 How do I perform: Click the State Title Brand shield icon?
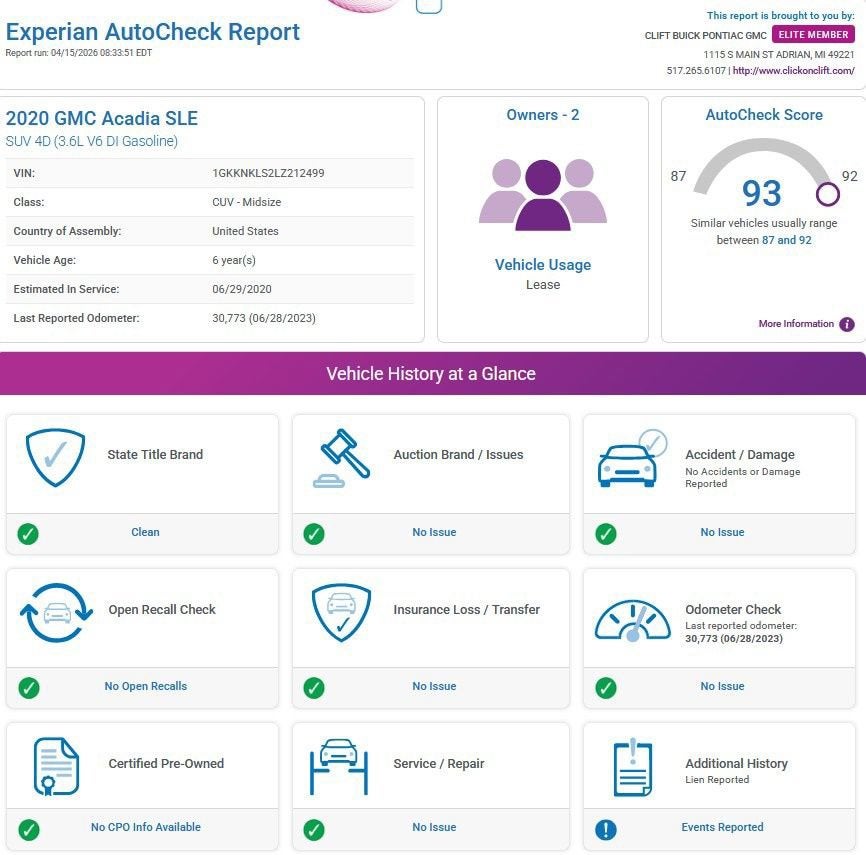click(x=55, y=457)
